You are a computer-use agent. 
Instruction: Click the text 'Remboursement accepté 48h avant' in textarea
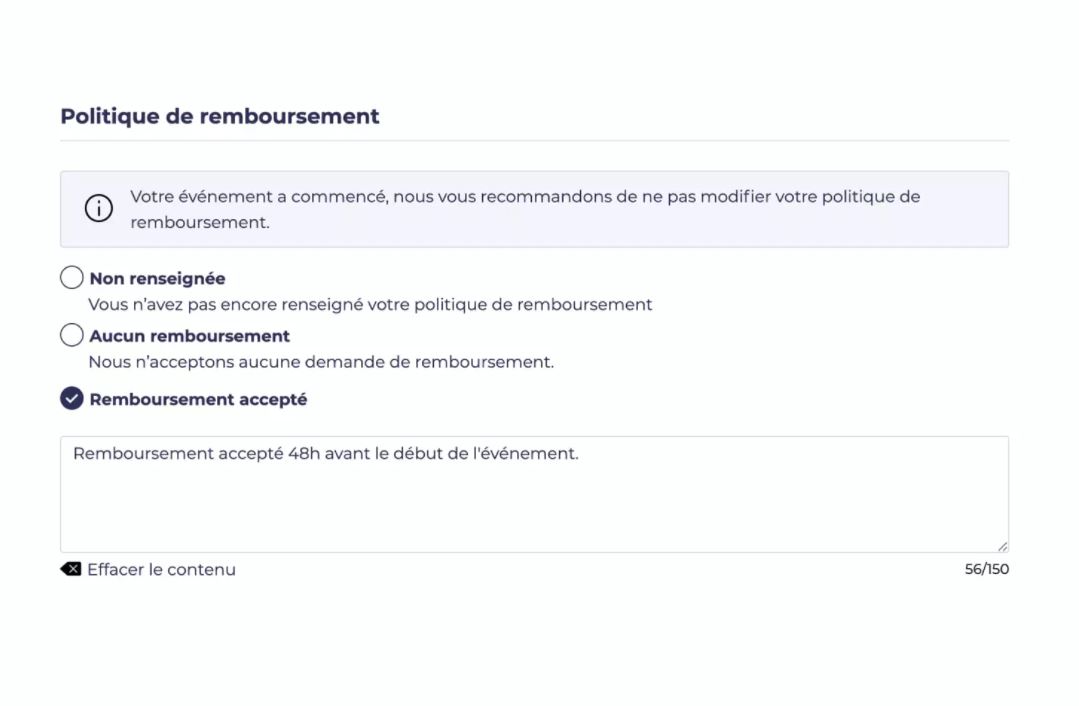(200, 453)
